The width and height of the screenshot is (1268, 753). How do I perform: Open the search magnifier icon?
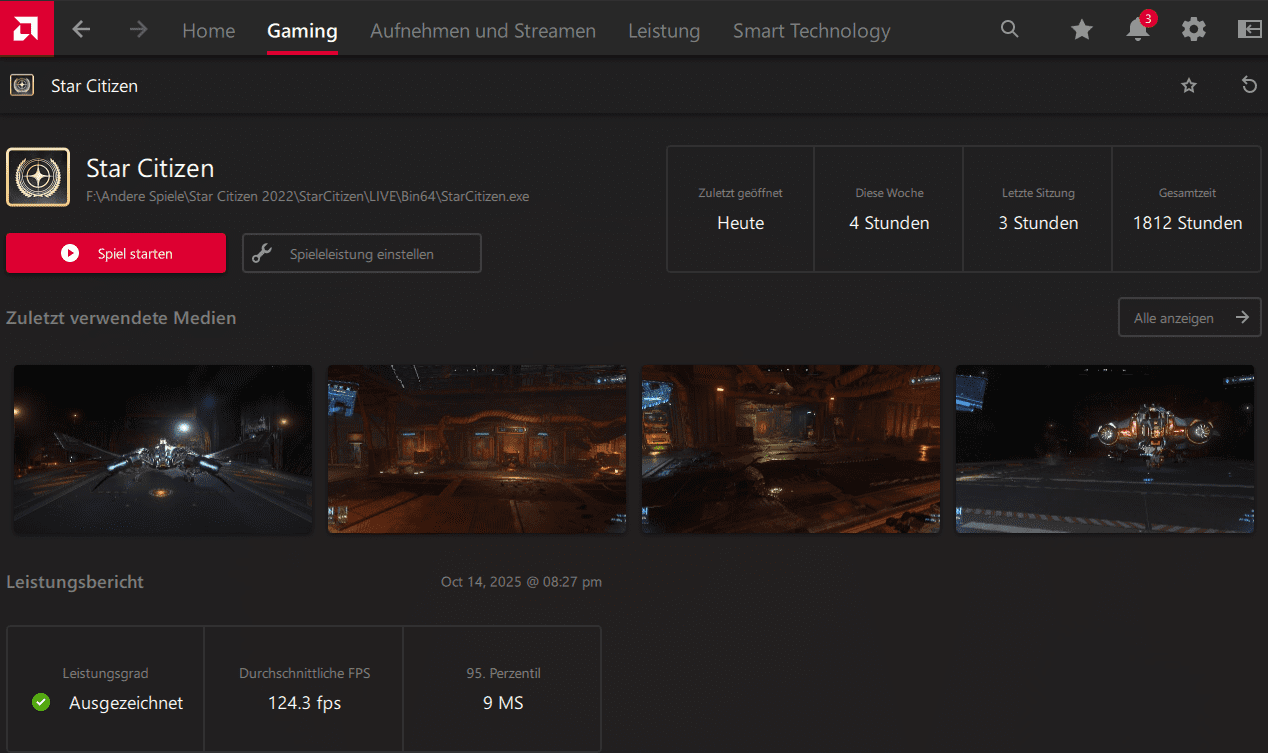click(1010, 30)
